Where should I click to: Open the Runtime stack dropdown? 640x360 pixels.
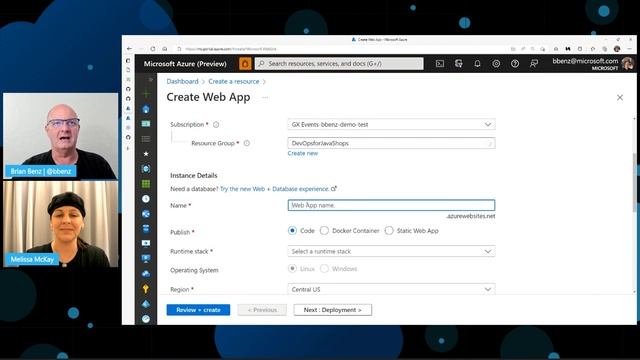coord(391,251)
